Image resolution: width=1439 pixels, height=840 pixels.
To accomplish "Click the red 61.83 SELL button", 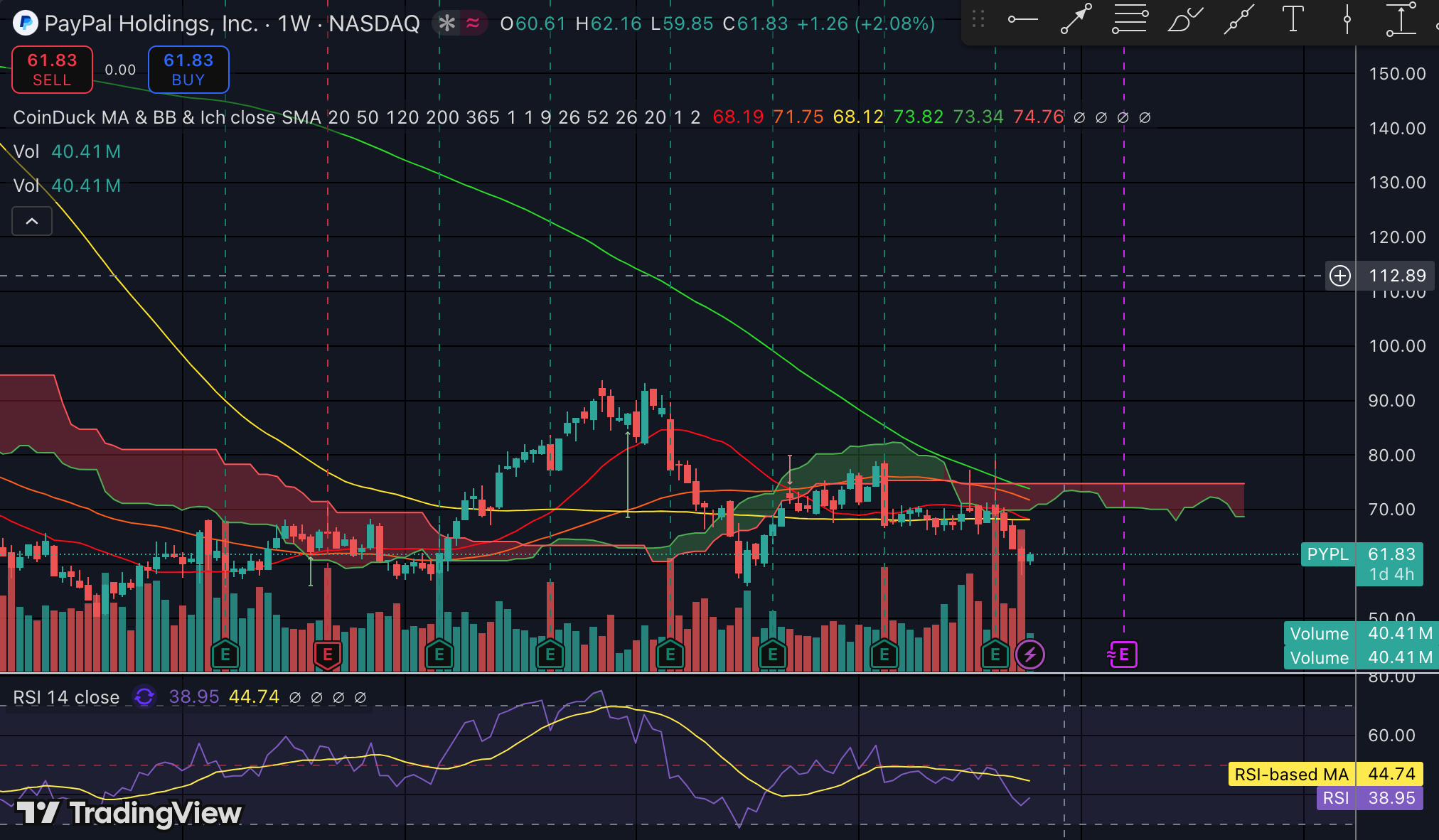I will pos(52,70).
